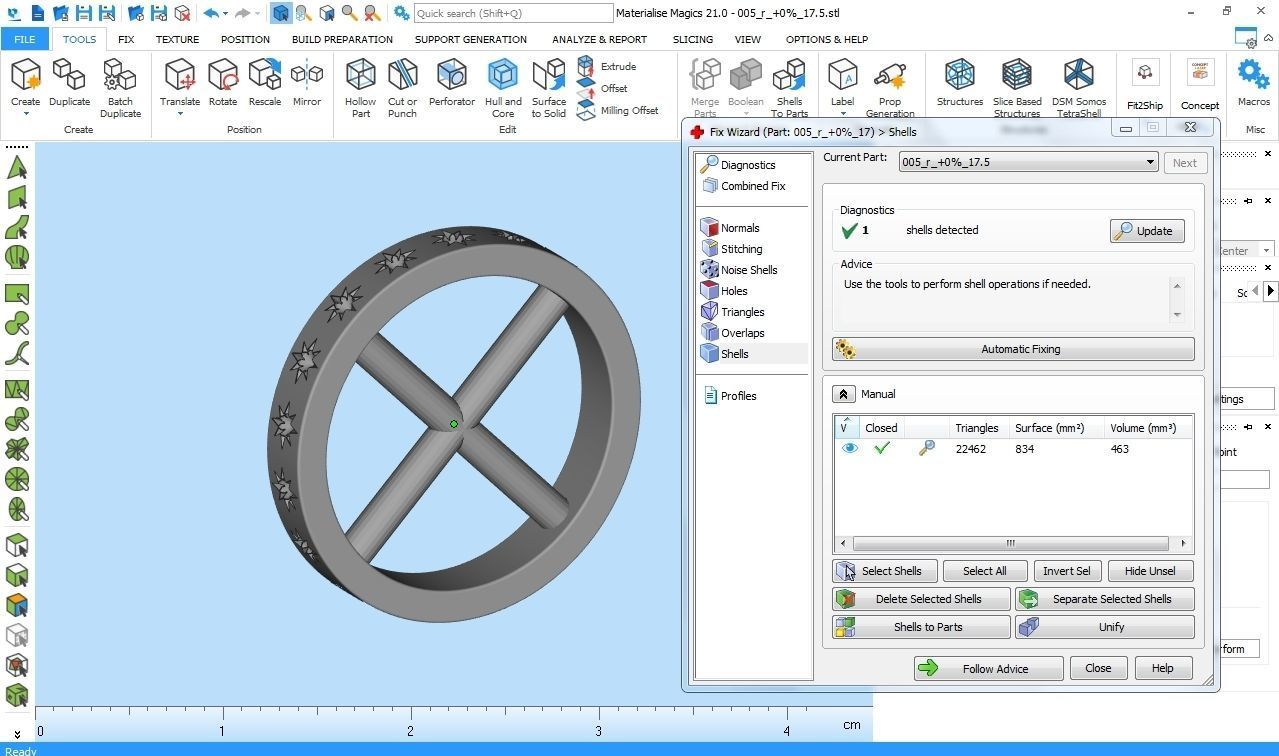Viewport: 1279px width, 756px height.
Task: Click the Shells To Parts ribbon icon
Action: pos(789,76)
